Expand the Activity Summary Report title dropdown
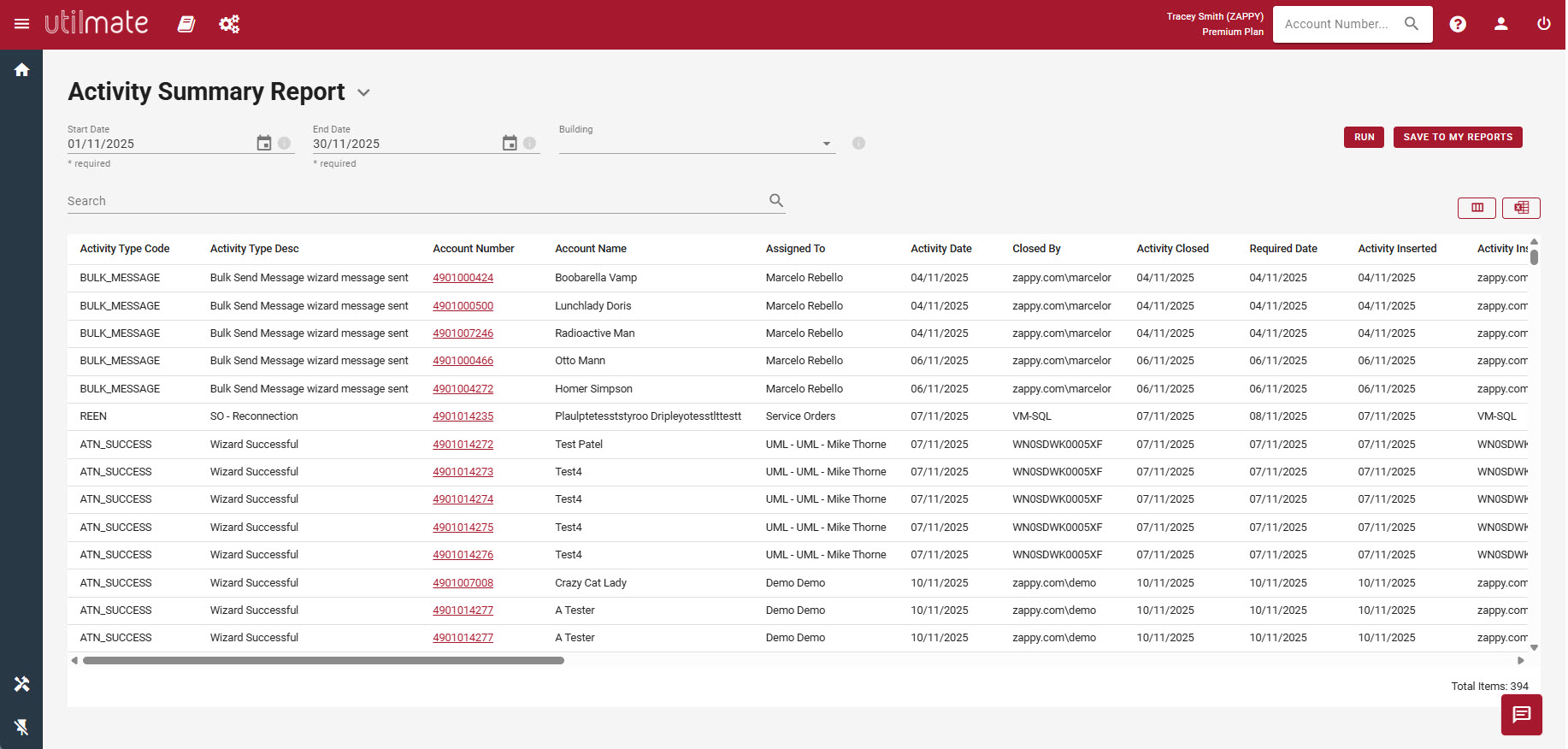Viewport: 1568px width, 749px height. tap(363, 92)
